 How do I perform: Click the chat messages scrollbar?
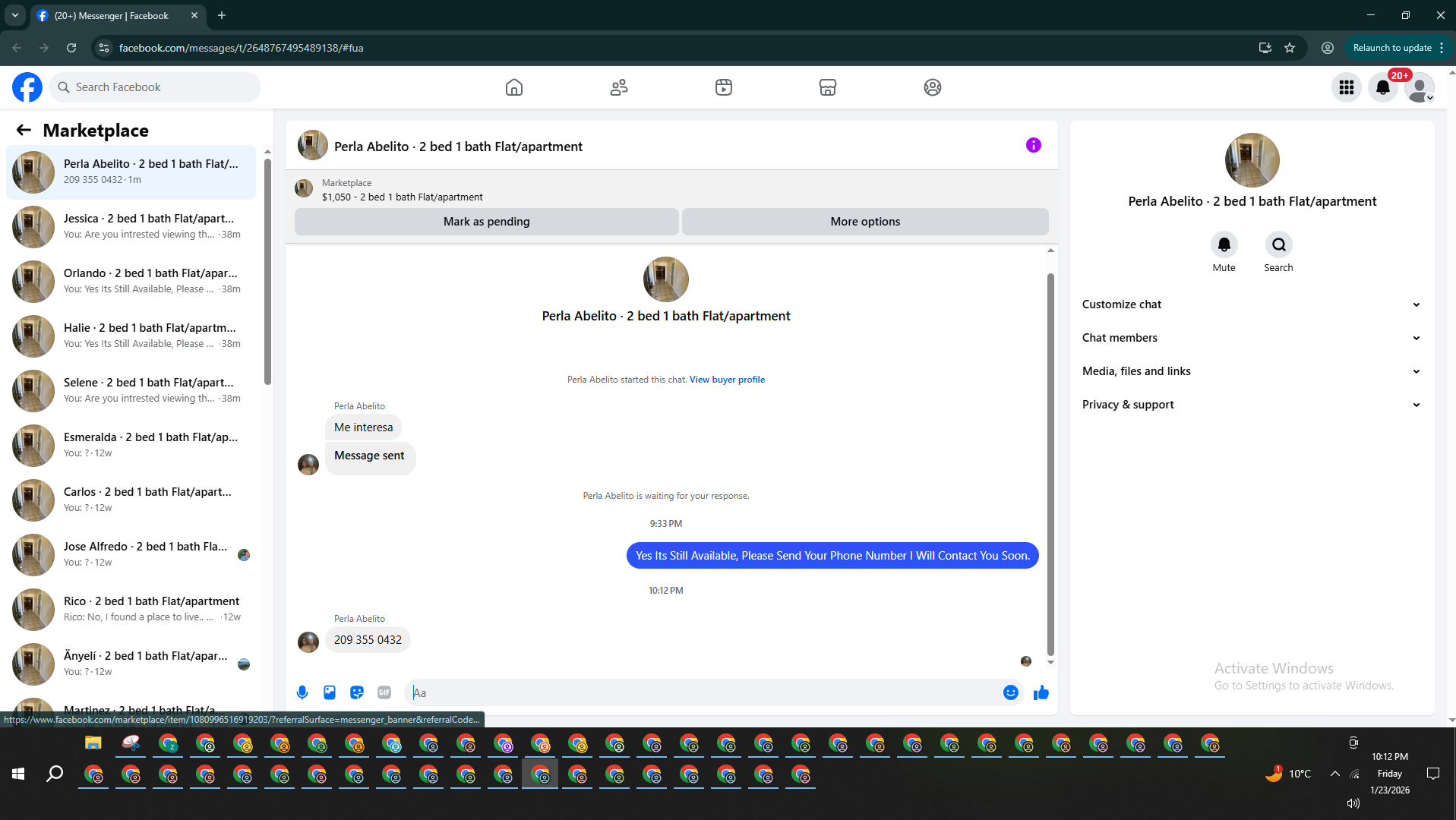1050,463
